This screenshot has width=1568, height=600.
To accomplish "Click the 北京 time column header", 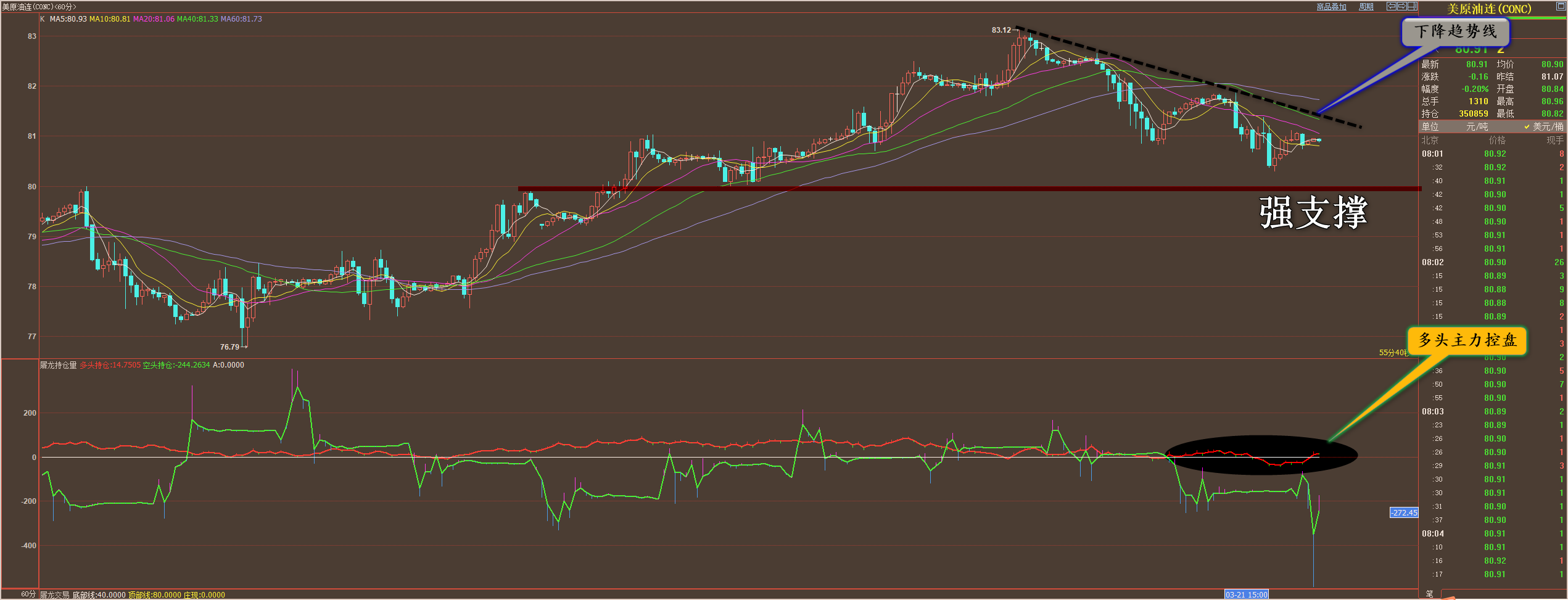I will 1430,140.
